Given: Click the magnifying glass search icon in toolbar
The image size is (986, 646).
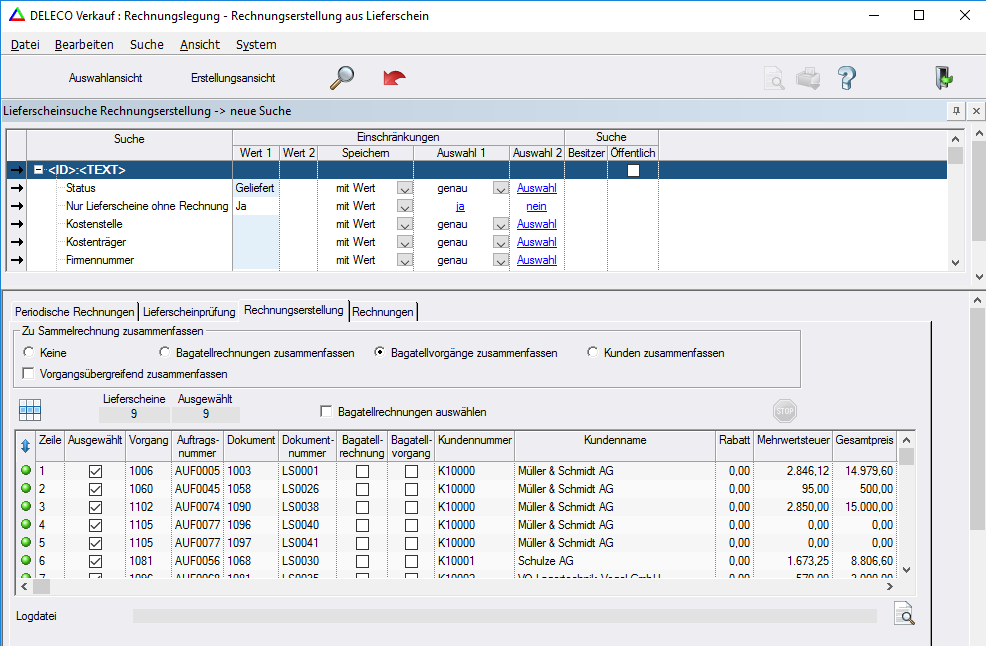Looking at the screenshot, I should click(x=342, y=78).
